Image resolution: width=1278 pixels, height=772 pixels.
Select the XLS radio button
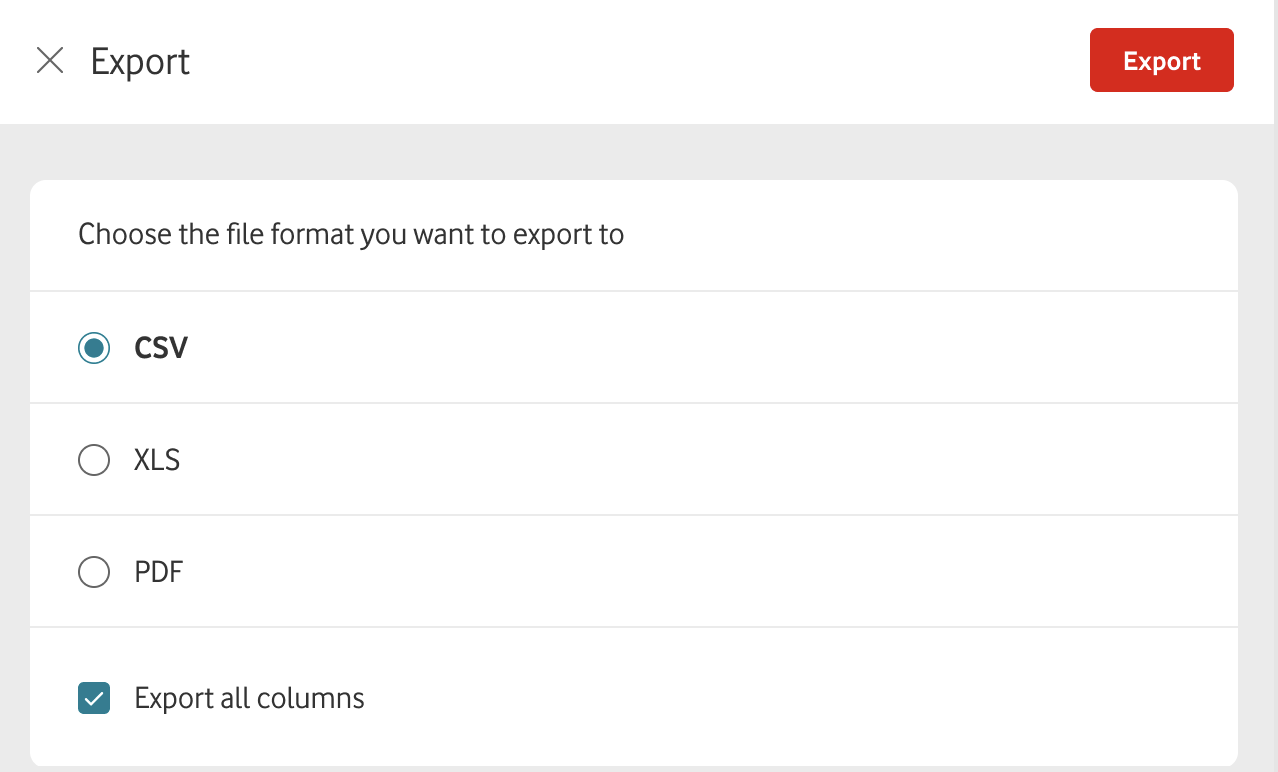(94, 460)
